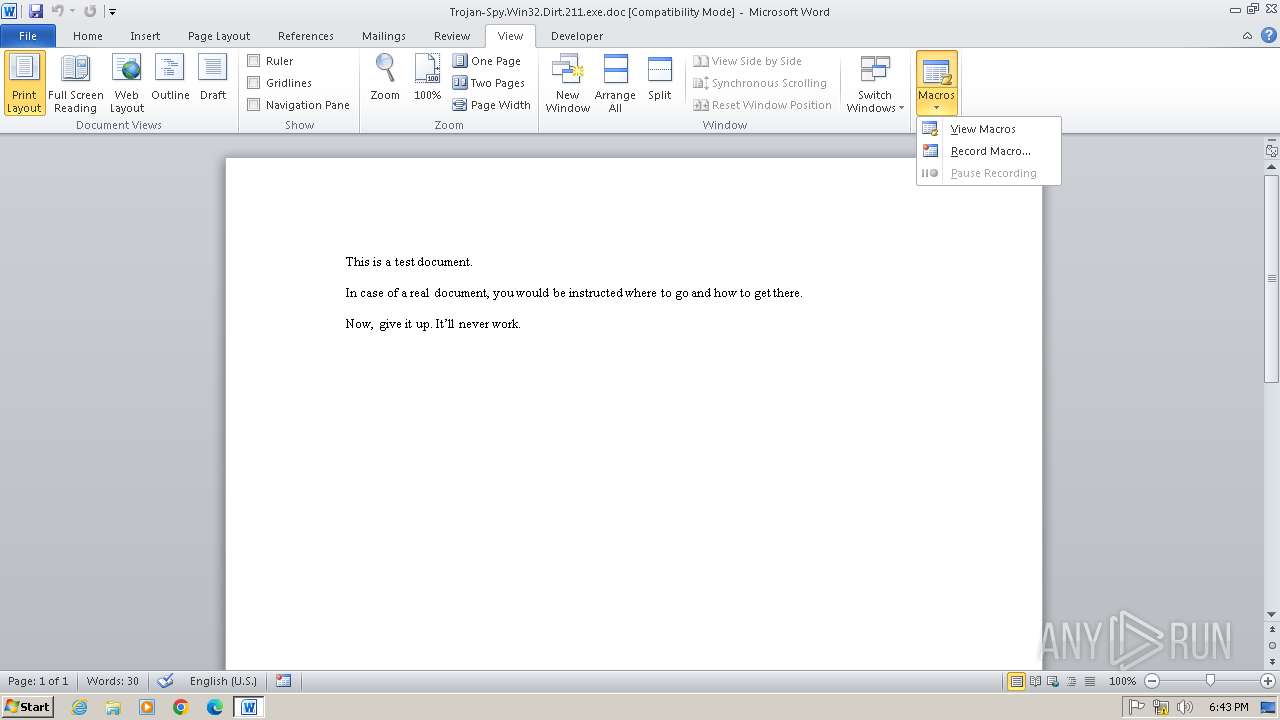Zoom in with plus button

click(x=1268, y=681)
